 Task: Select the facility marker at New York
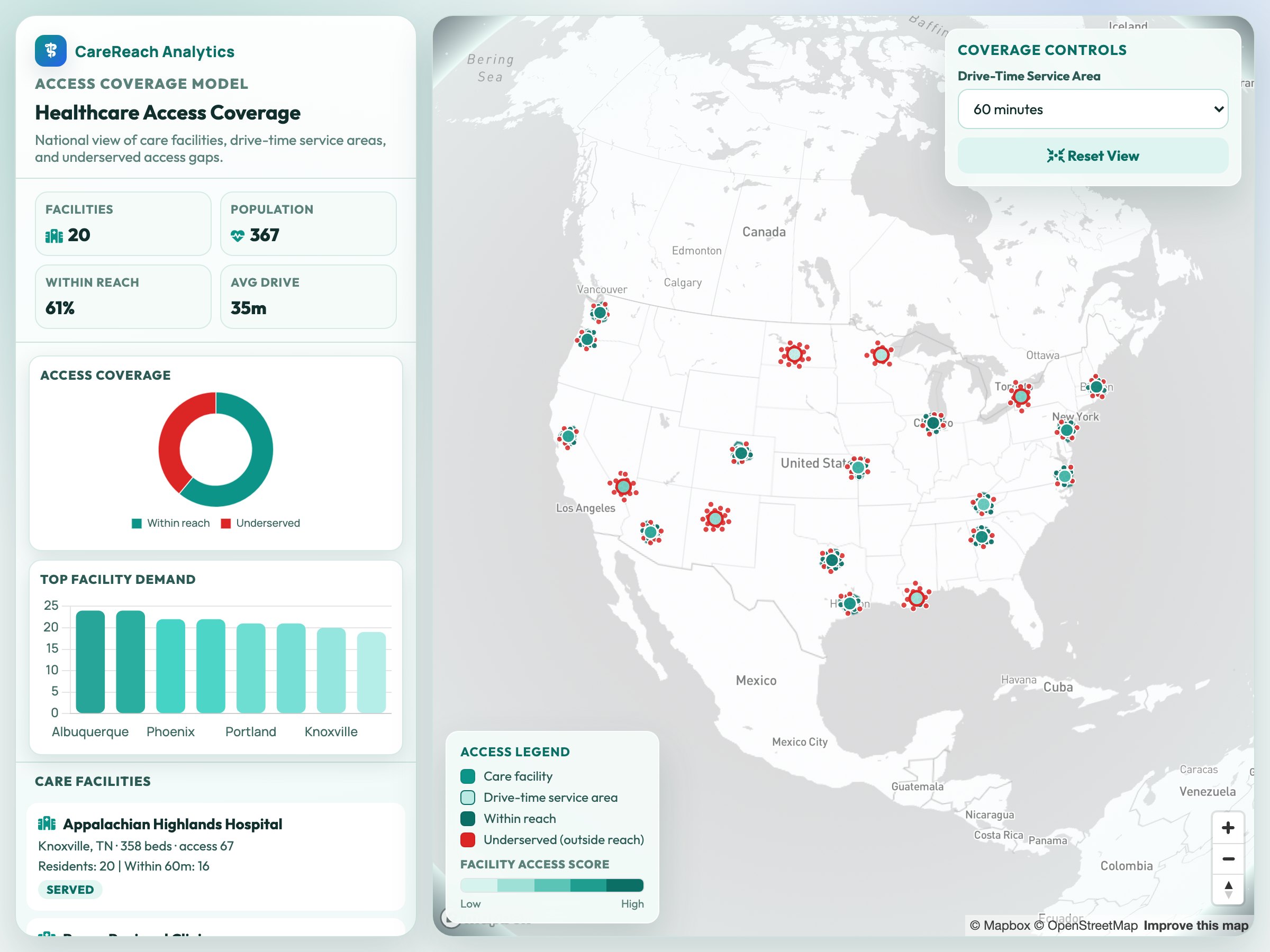pos(1067,431)
